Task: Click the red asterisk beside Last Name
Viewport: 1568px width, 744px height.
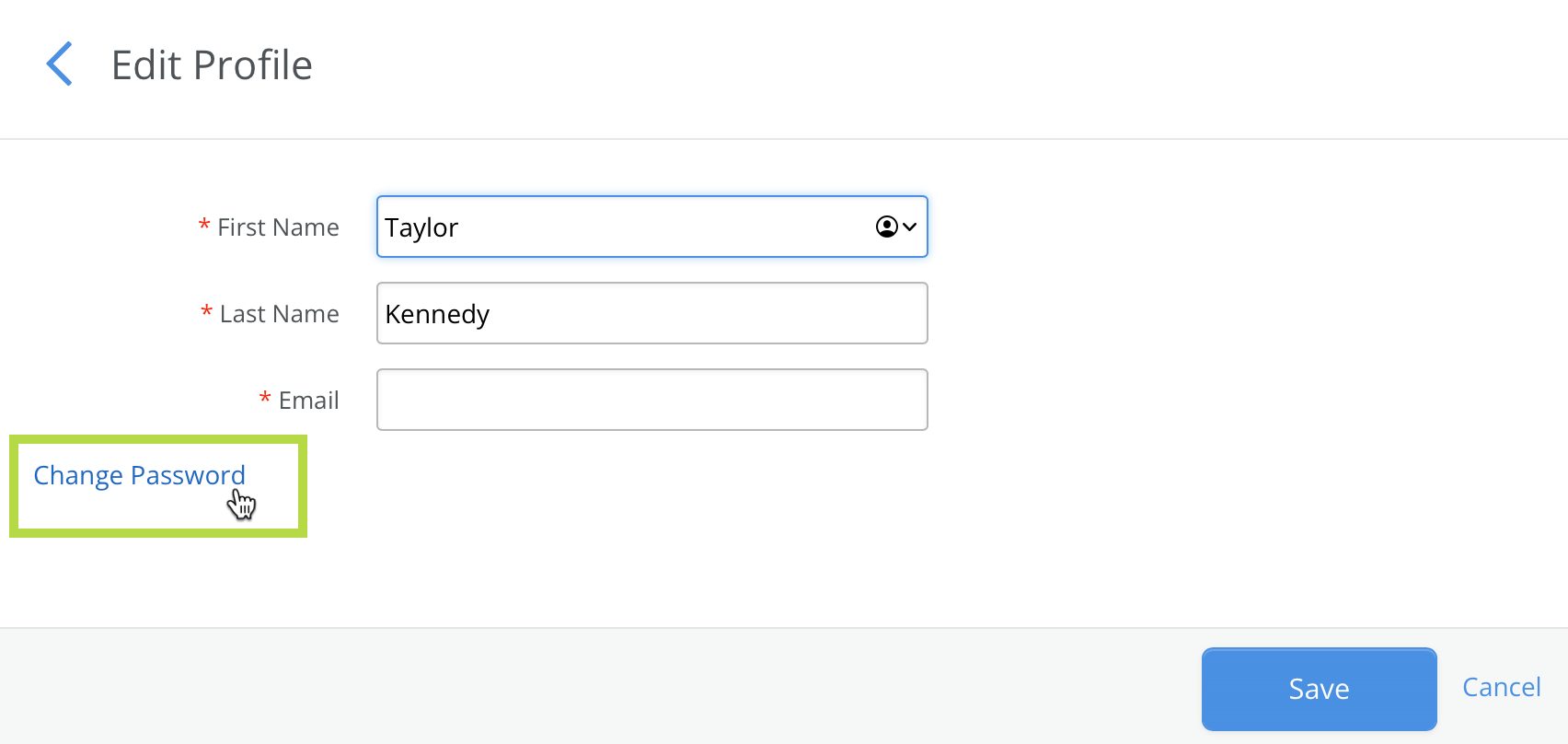Action: coord(207,311)
